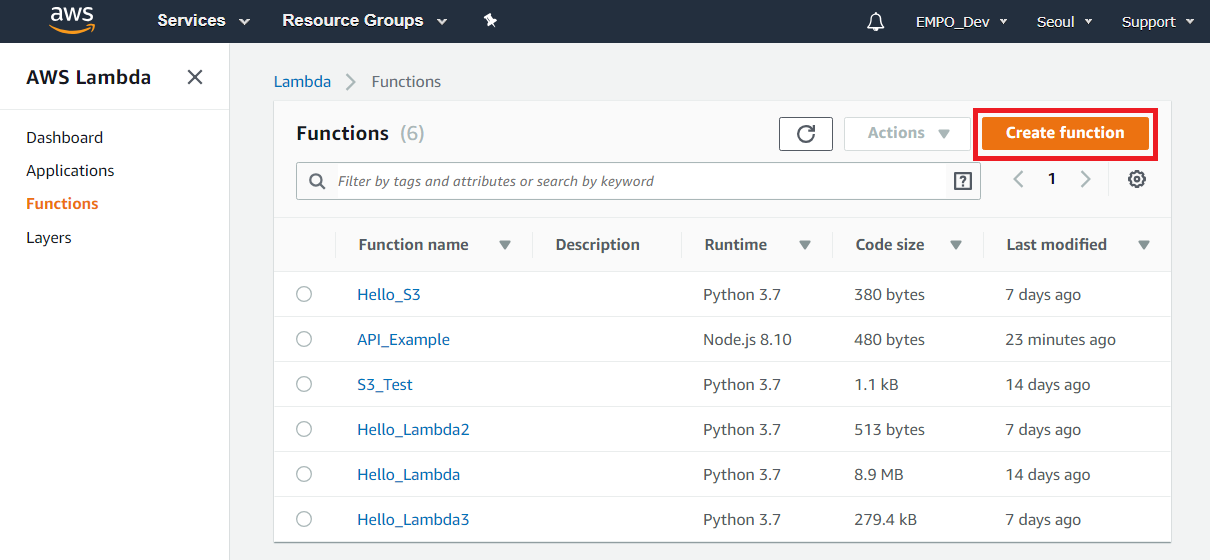Open the Actions dropdown
Viewport: 1210px width, 560px height.
[907, 134]
